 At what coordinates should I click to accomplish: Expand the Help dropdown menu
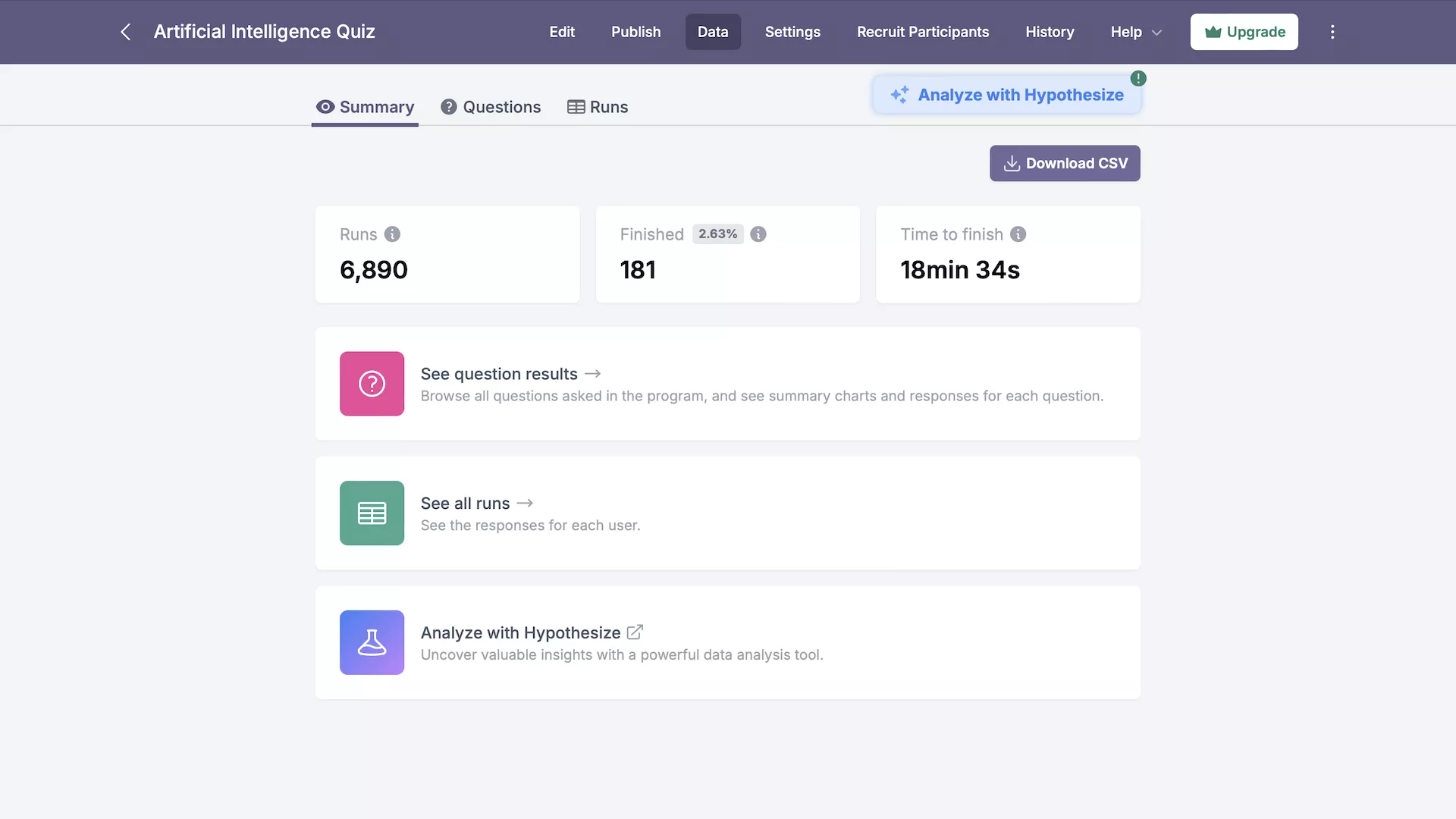(1136, 32)
